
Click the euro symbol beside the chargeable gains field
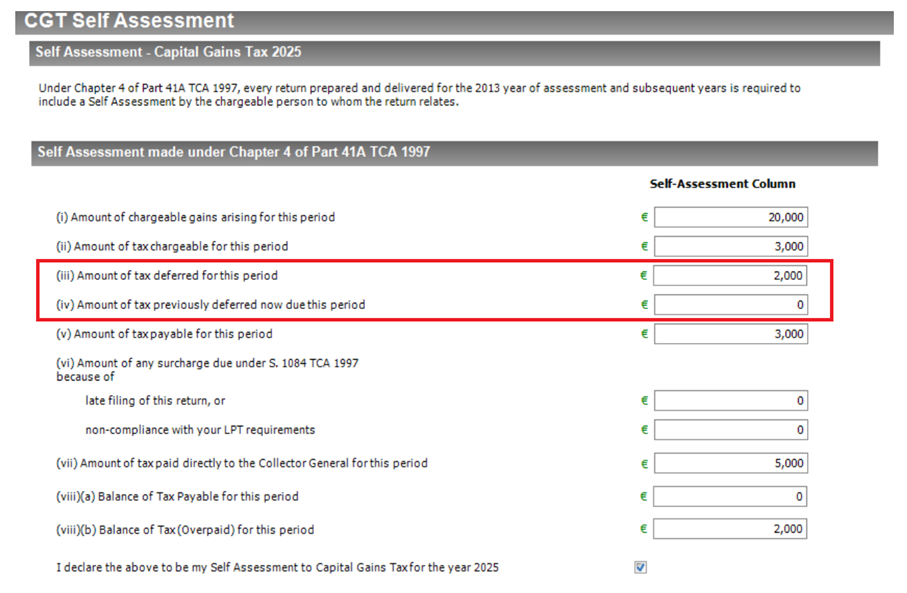[644, 218]
